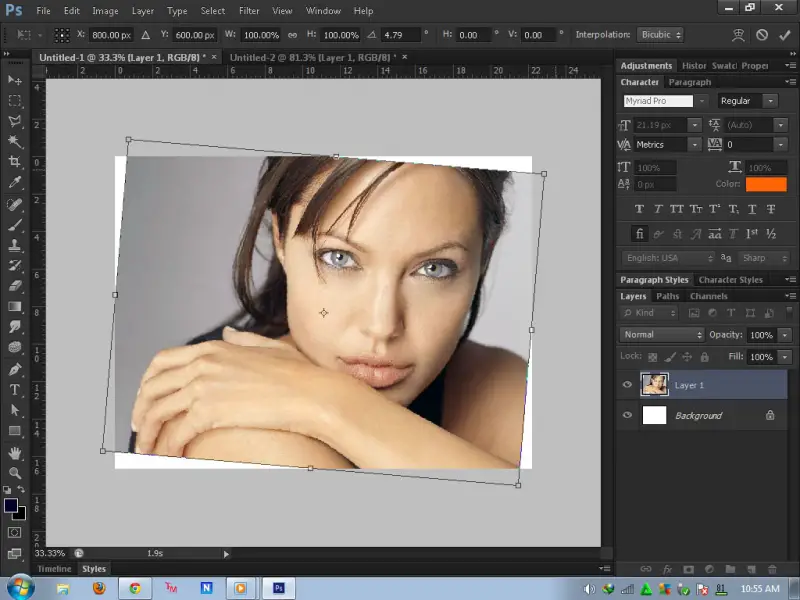Click the link layers icon

[646, 569]
